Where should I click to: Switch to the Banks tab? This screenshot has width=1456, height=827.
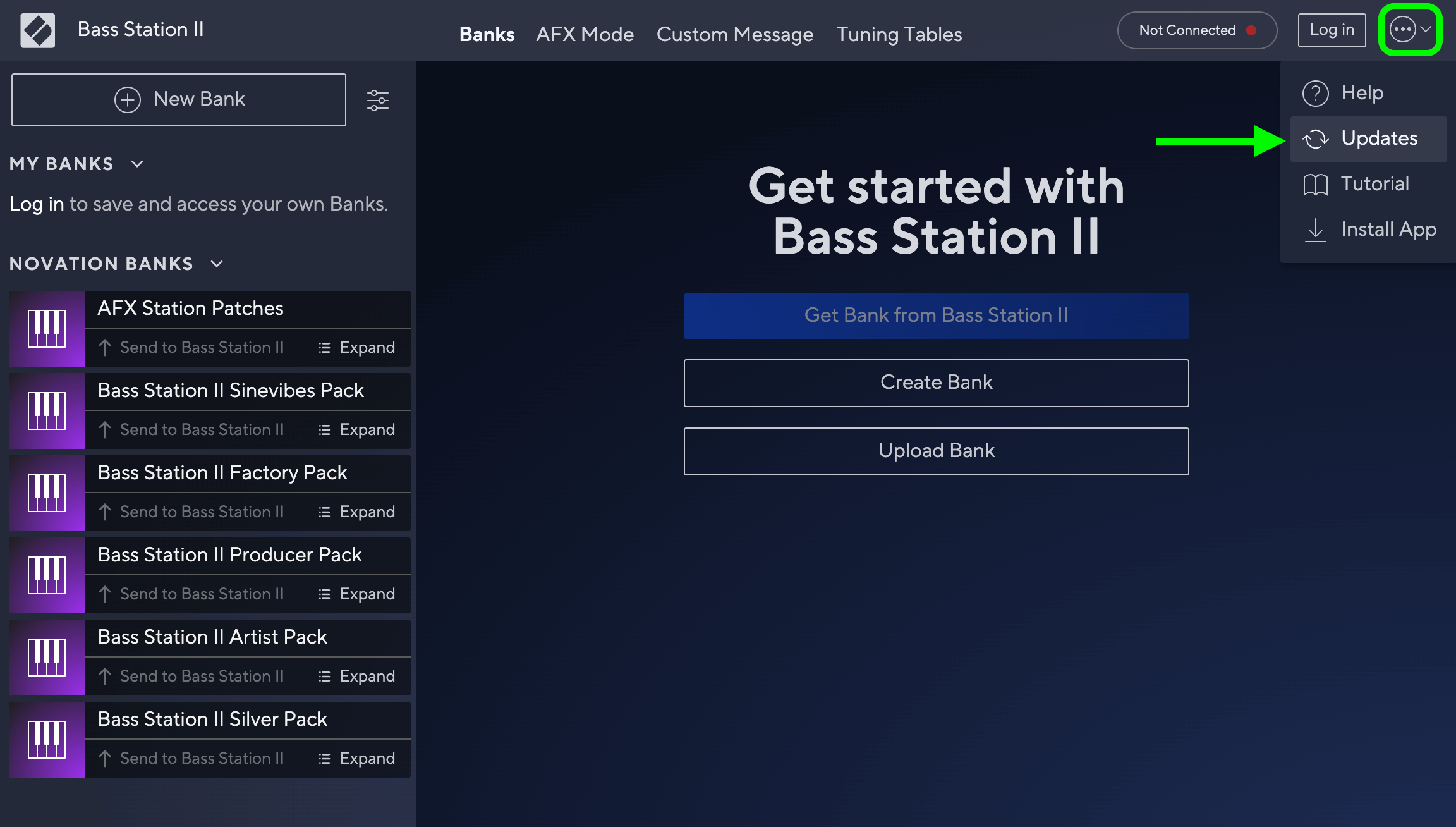[x=487, y=34]
